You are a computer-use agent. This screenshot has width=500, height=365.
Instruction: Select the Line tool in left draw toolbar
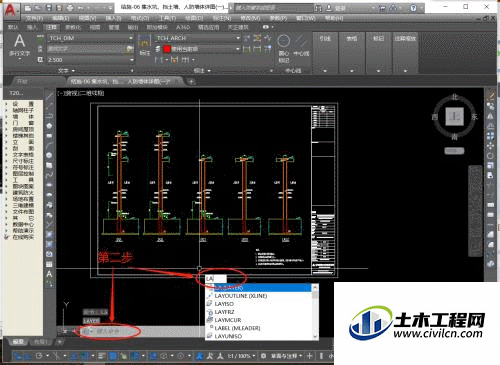pos(49,97)
